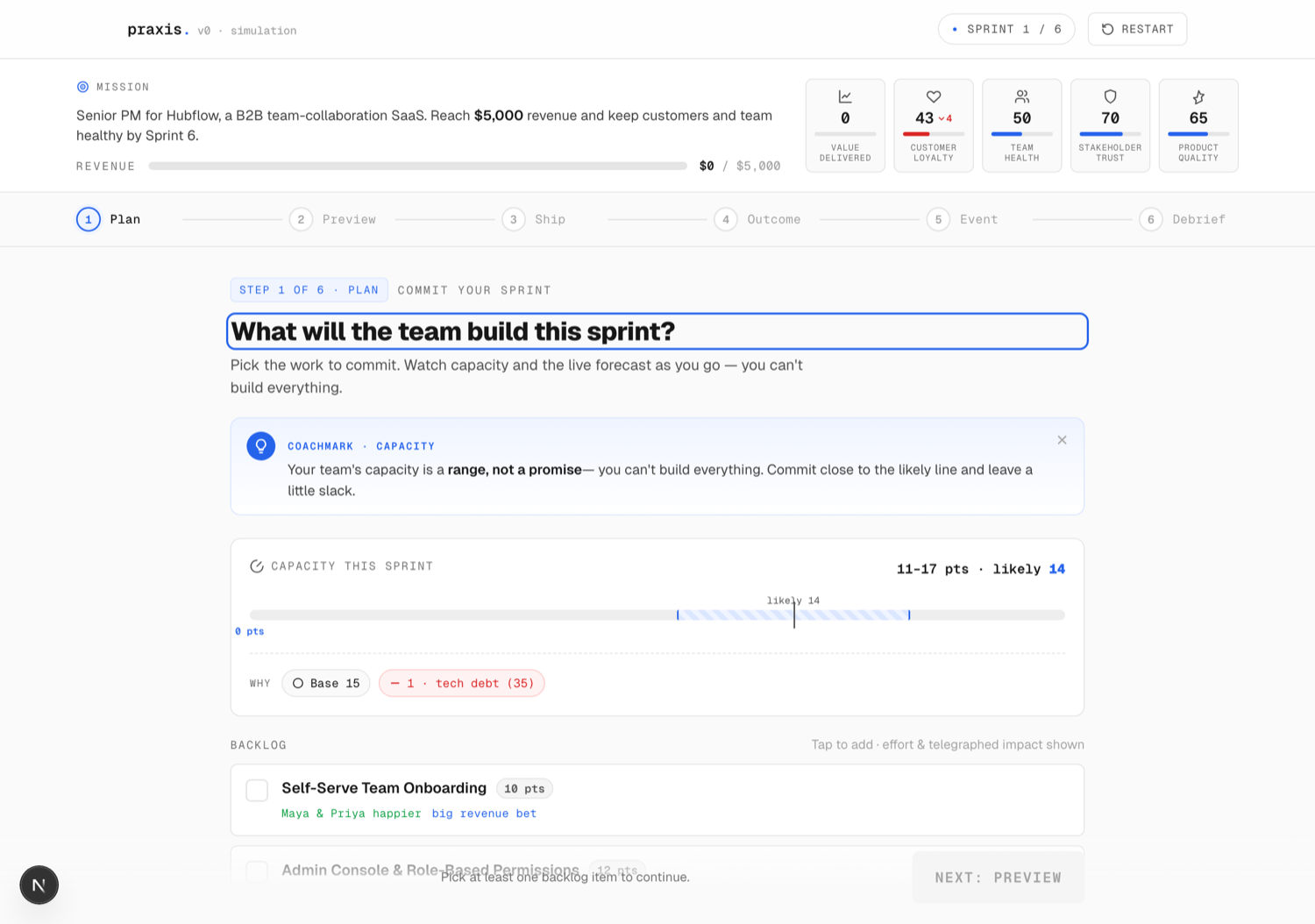Image resolution: width=1315 pixels, height=924 pixels.
Task: Click 'BACKLOG' section label
Action: (259, 745)
